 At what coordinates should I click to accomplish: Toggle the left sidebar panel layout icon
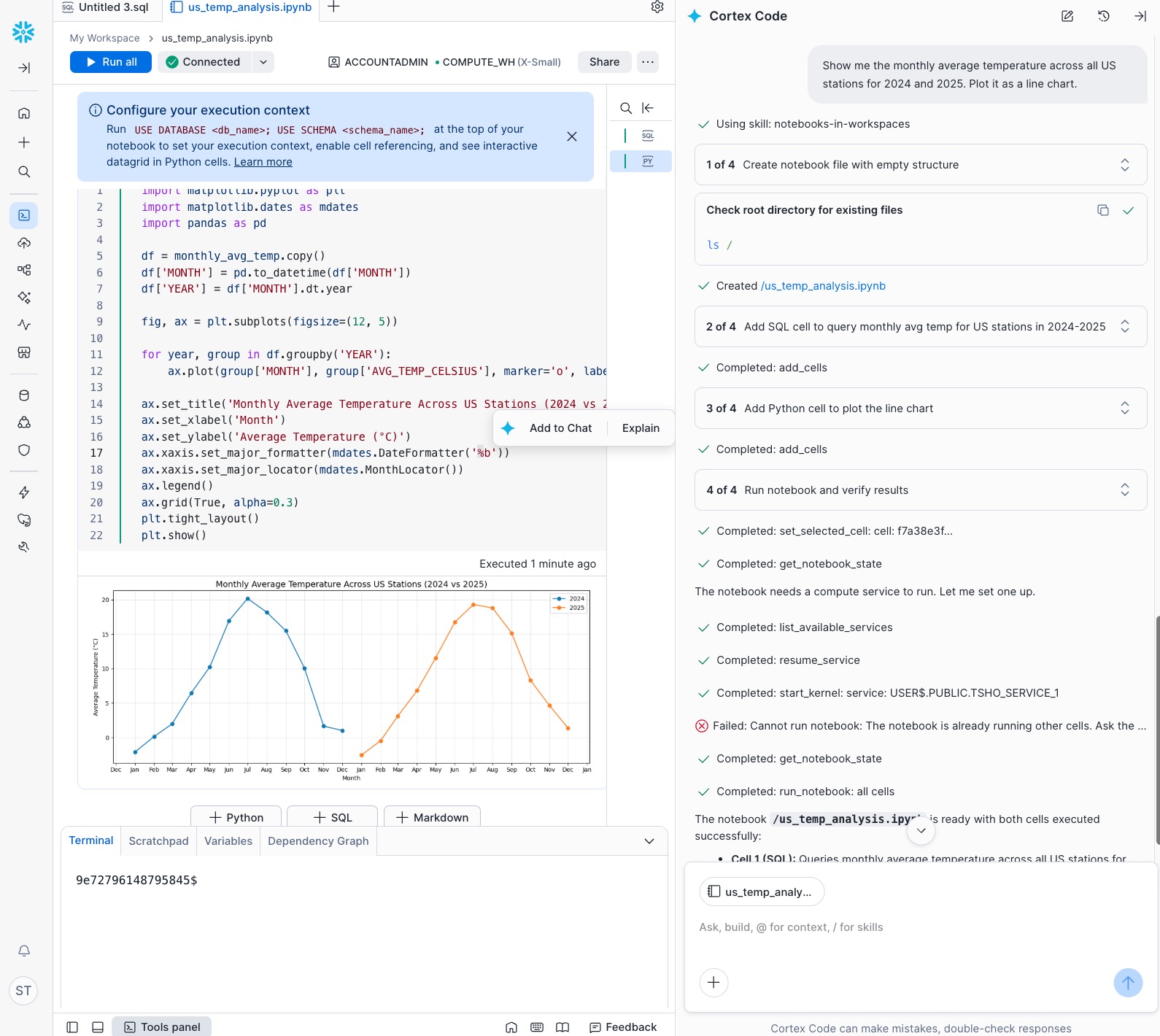click(72, 1027)
